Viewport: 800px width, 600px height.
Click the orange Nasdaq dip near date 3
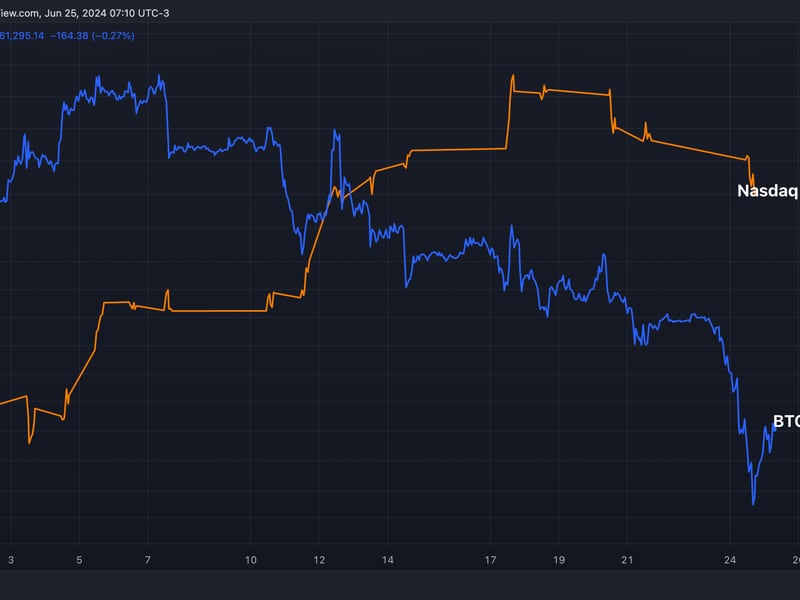pos(29,441)
